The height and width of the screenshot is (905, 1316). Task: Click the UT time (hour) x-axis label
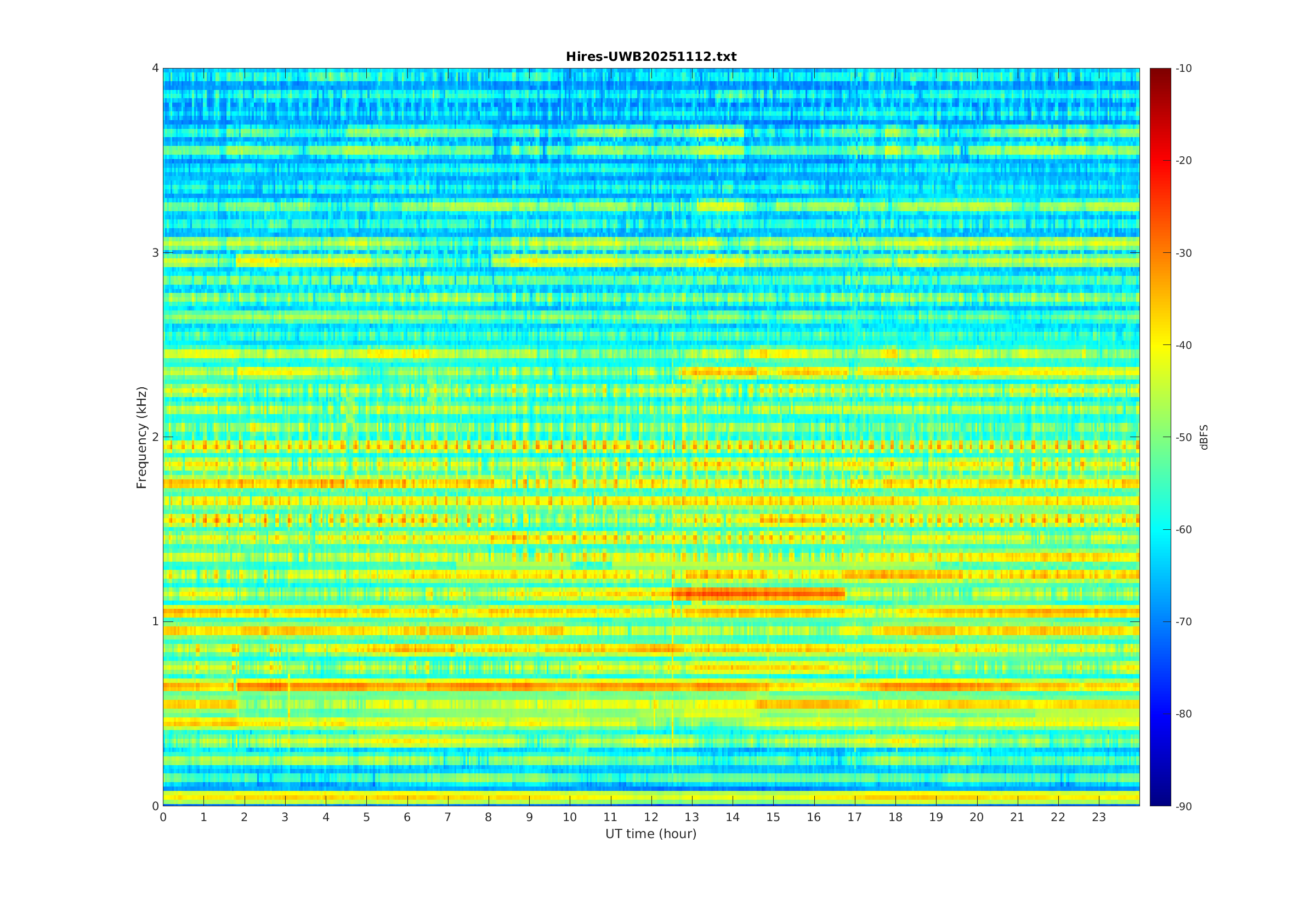(651, 834)
